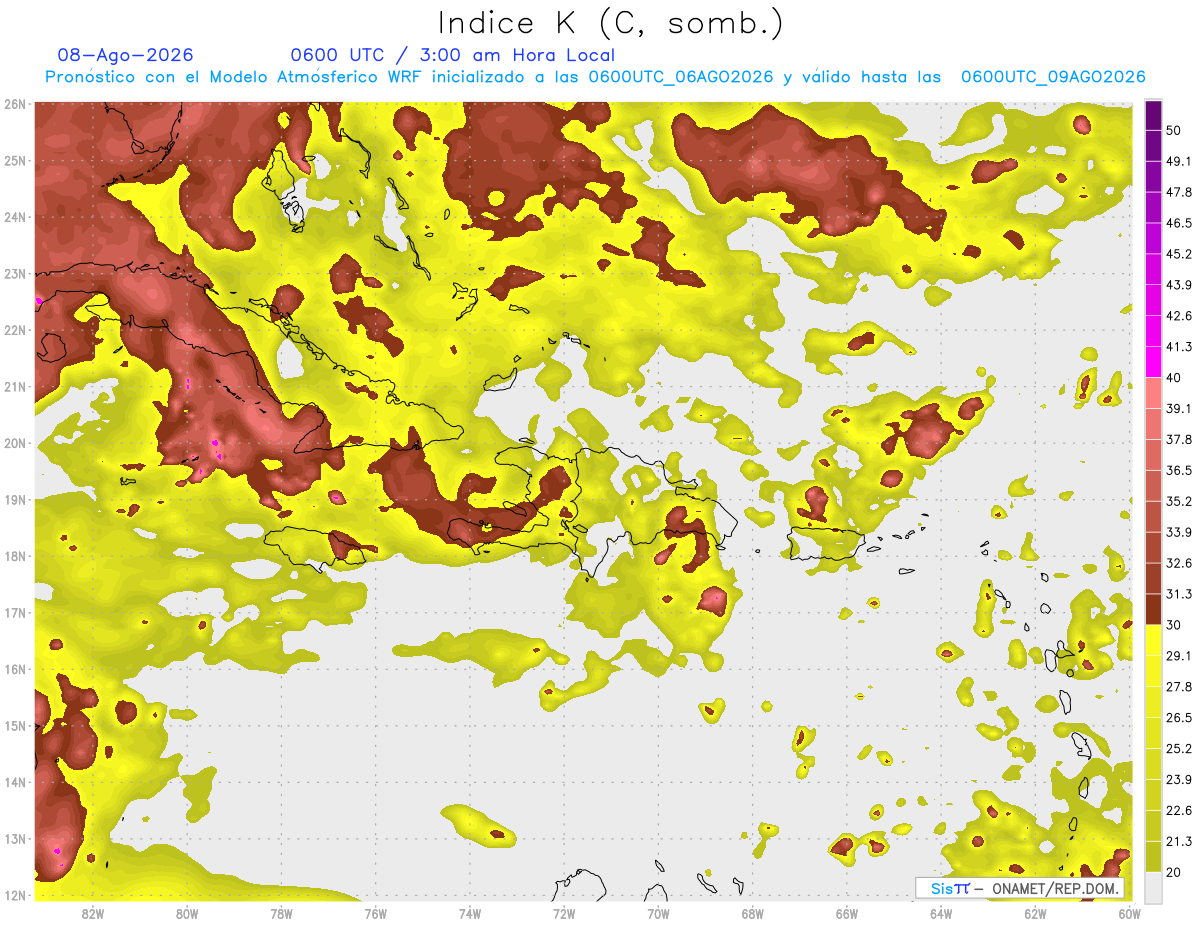Select the "13N" latitude label
The height and width of the screenshot is (927, 1200).
pos(15,839)
